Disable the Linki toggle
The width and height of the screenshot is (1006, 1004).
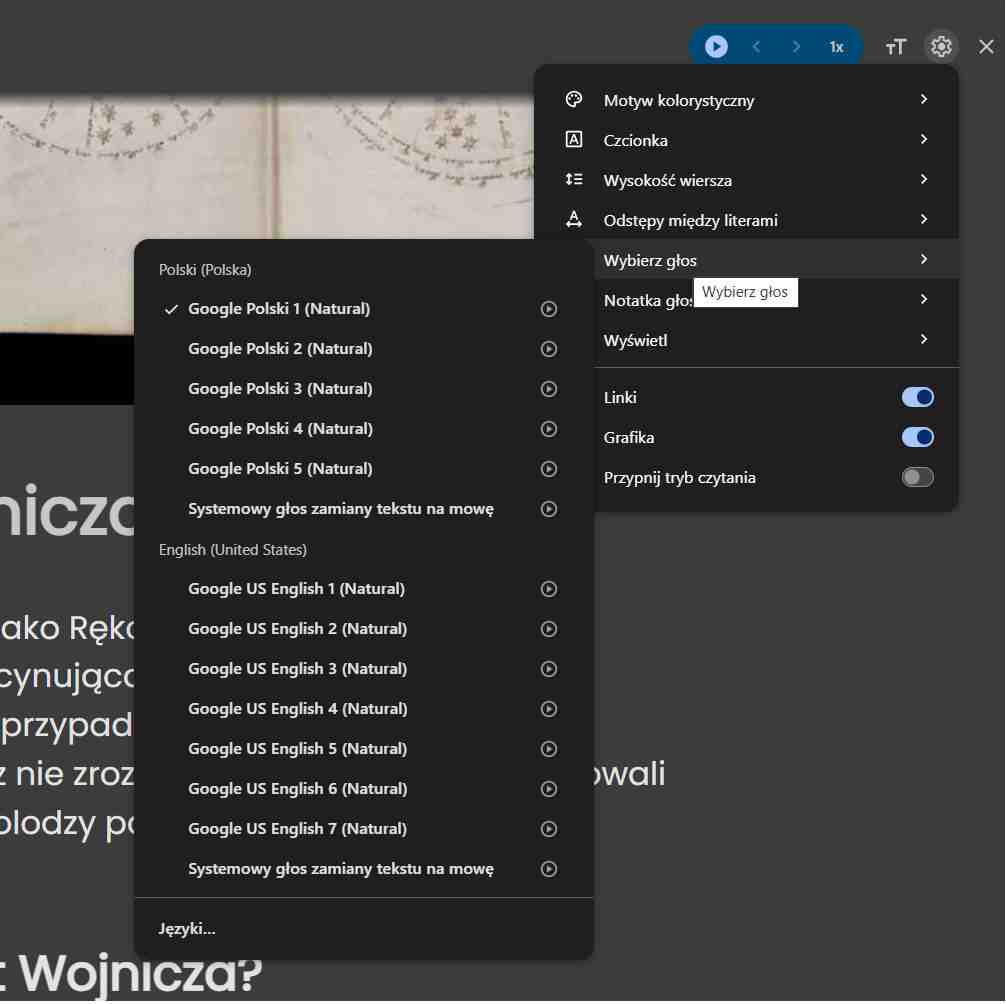click(x=917, y=397)
